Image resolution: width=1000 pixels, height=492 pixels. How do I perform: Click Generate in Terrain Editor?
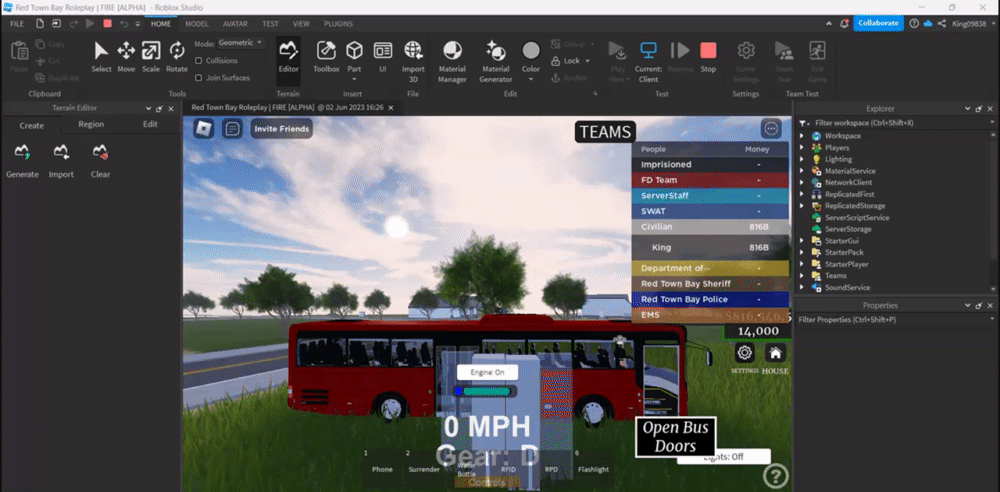pyautogui.click(x=22, y=161)
